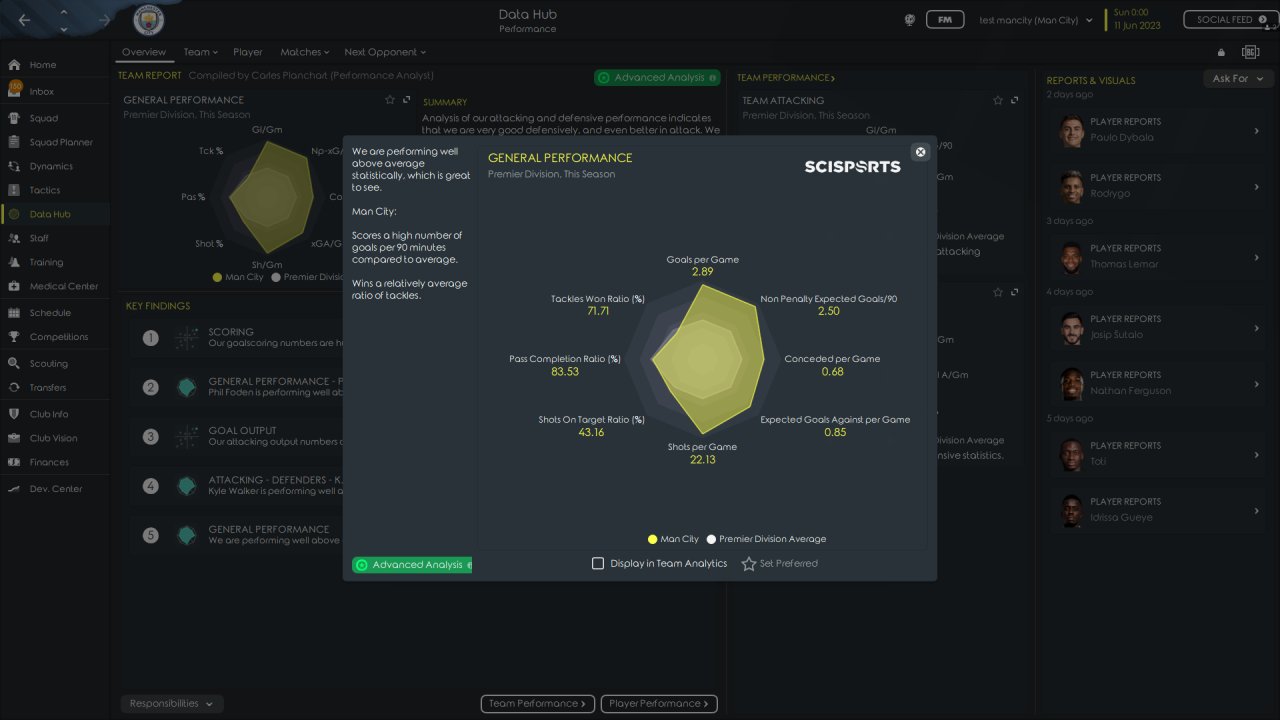Follow the Team Performance heading link

[x=786, y=77]
